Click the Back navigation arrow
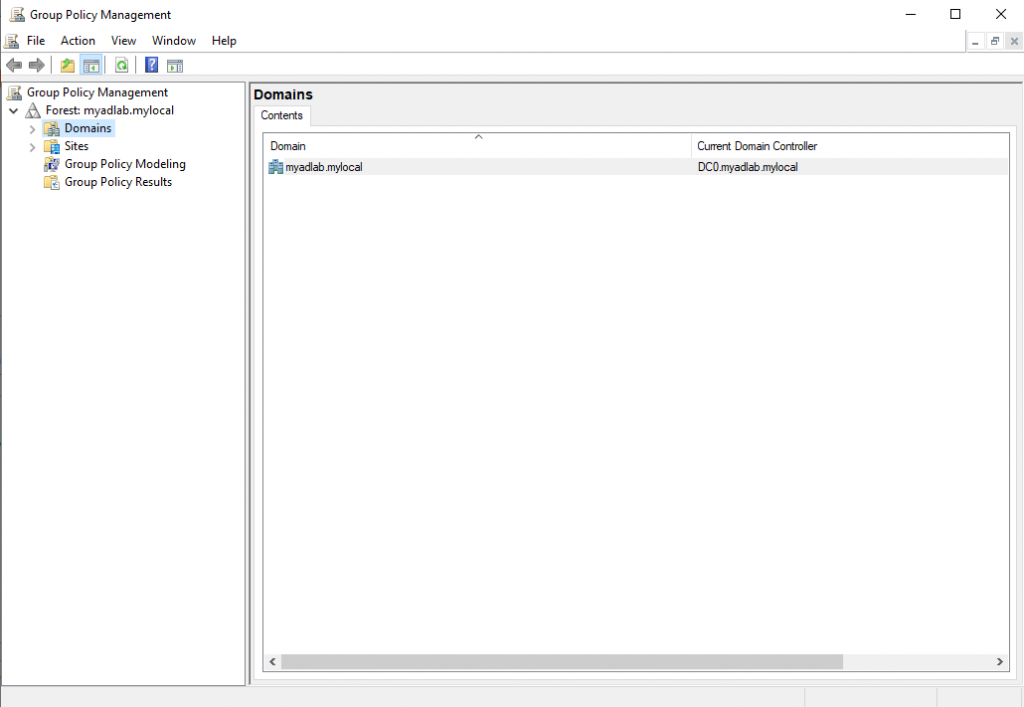This screenshot has width=1024, height=707. click(x=14, y=64)
